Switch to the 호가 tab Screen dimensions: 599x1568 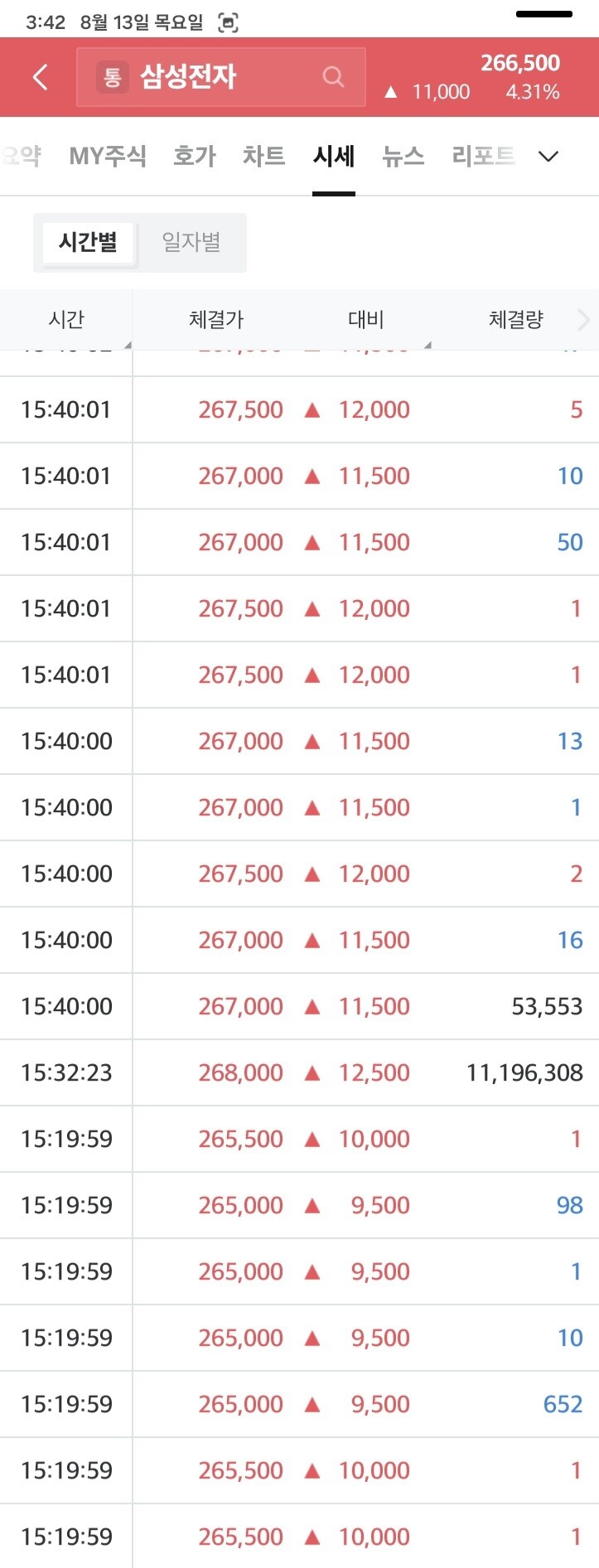point(195,156)
